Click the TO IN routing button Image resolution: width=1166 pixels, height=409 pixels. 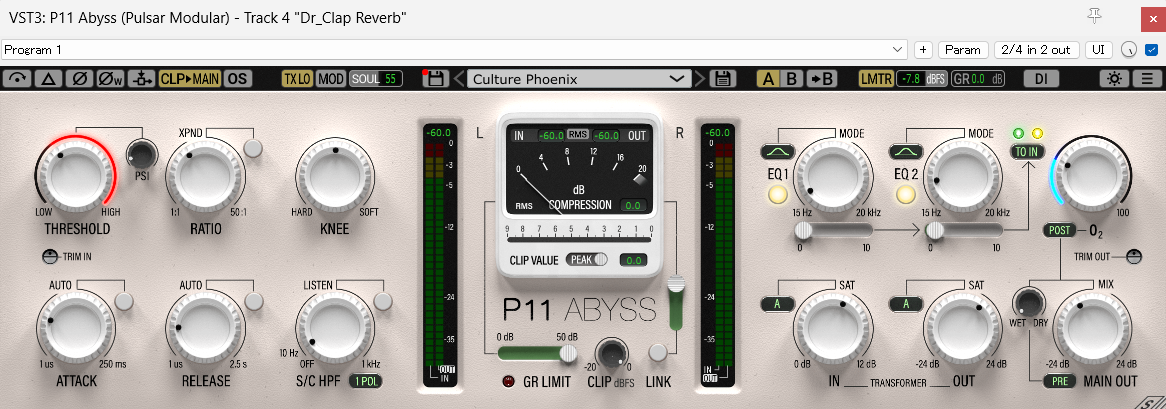coord(1028,151)
